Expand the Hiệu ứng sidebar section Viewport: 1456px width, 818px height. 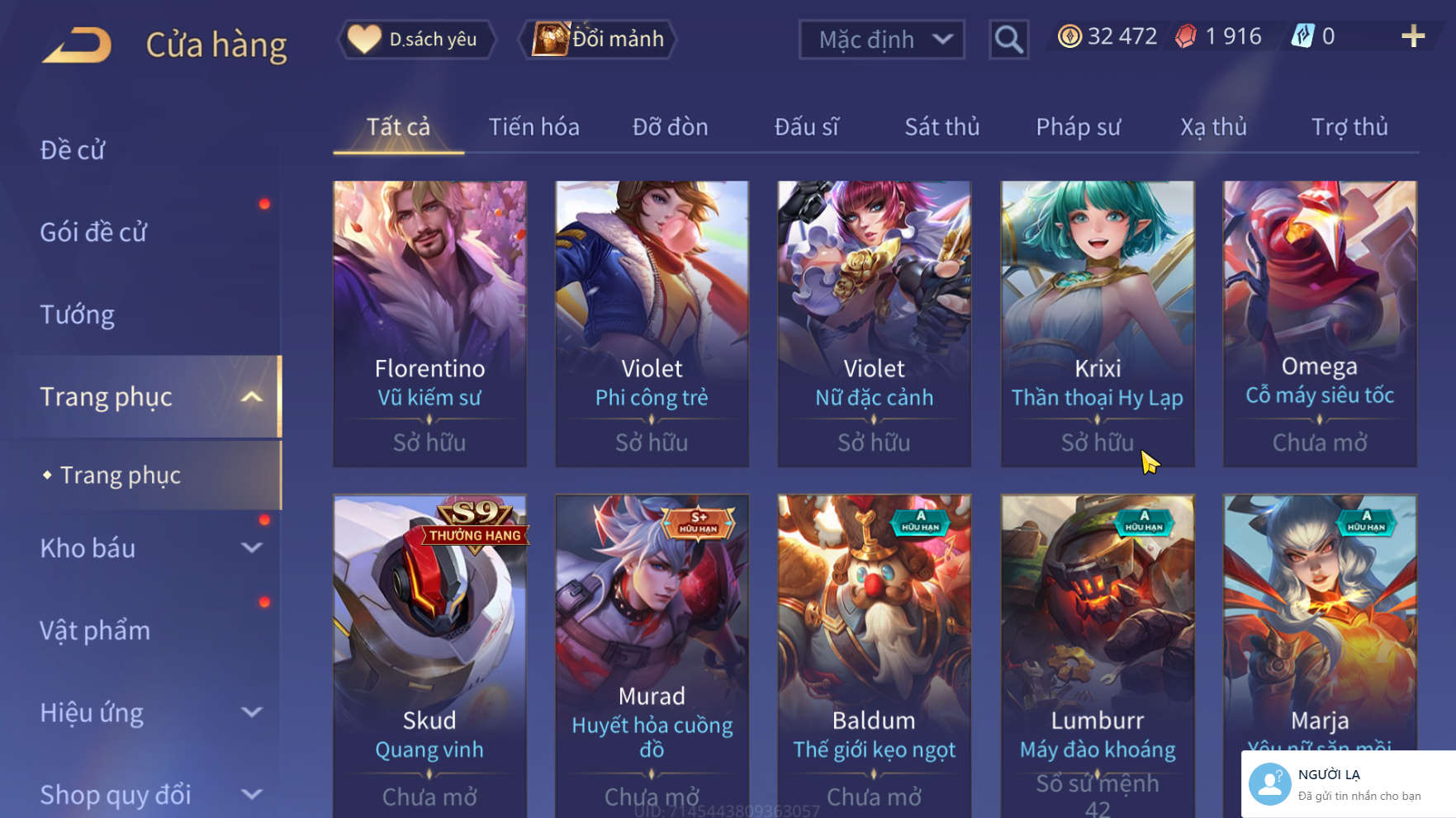tap(252, 712)
